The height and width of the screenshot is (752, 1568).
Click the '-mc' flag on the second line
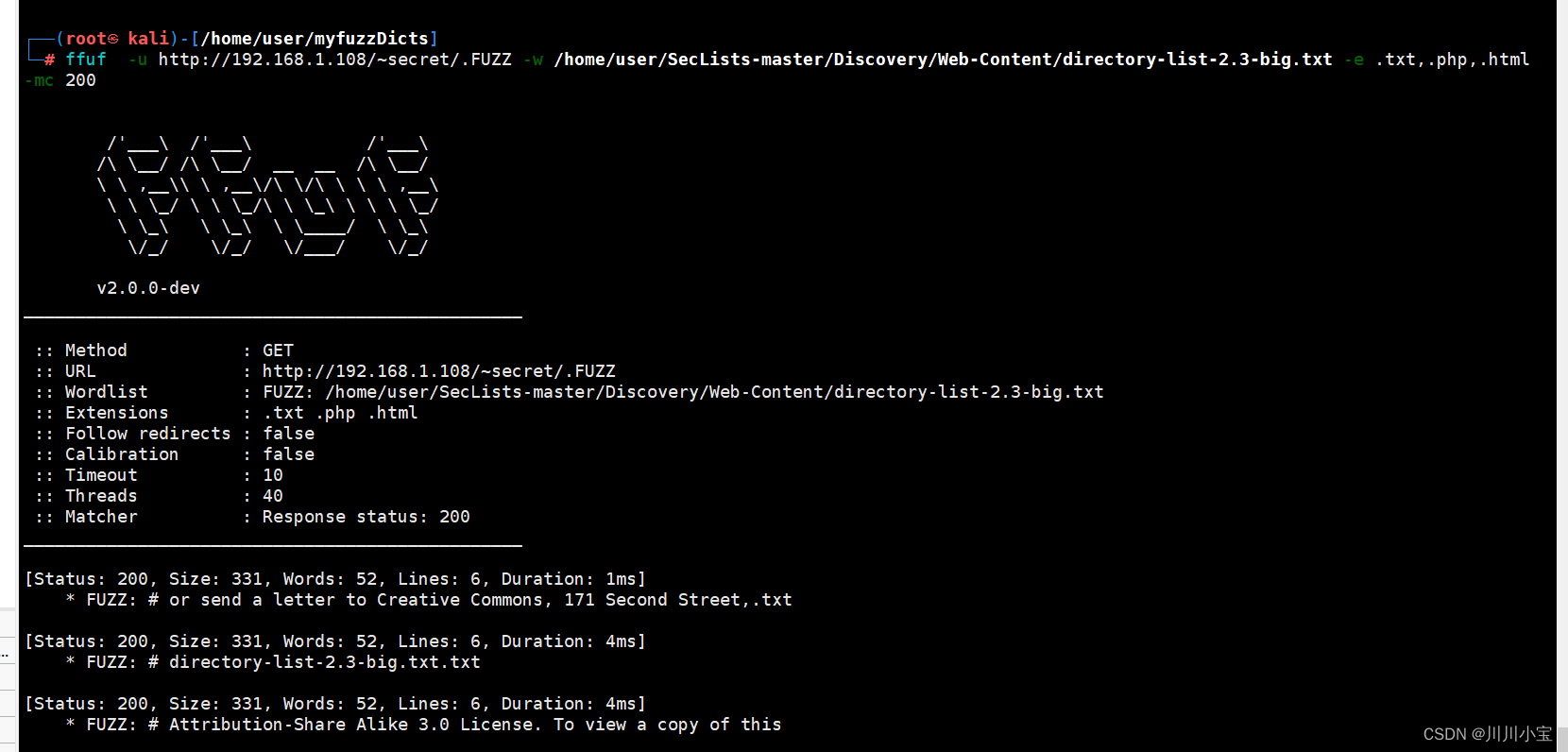(39, 80)
